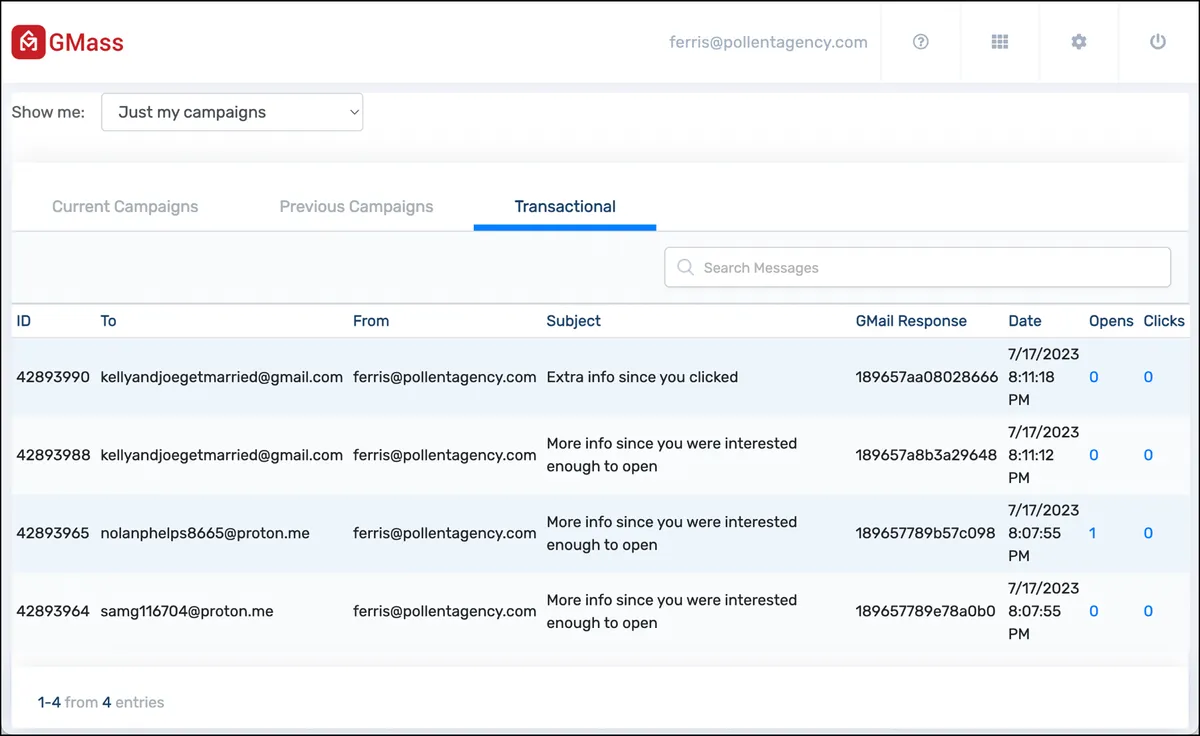The image size is (1200, 736).
Task: Sort by the Opens column header
Action: (x=1111, y=321)
